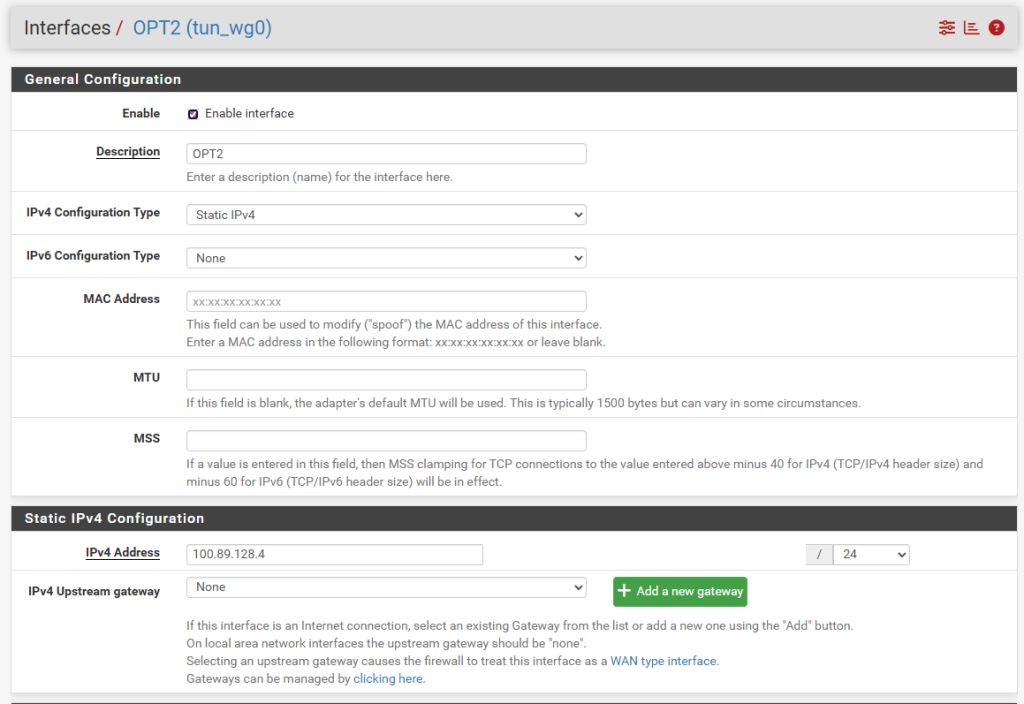Screen dimensions: 1024x704
Task: Focus the MAC Address input field
Action: [386, 302]
